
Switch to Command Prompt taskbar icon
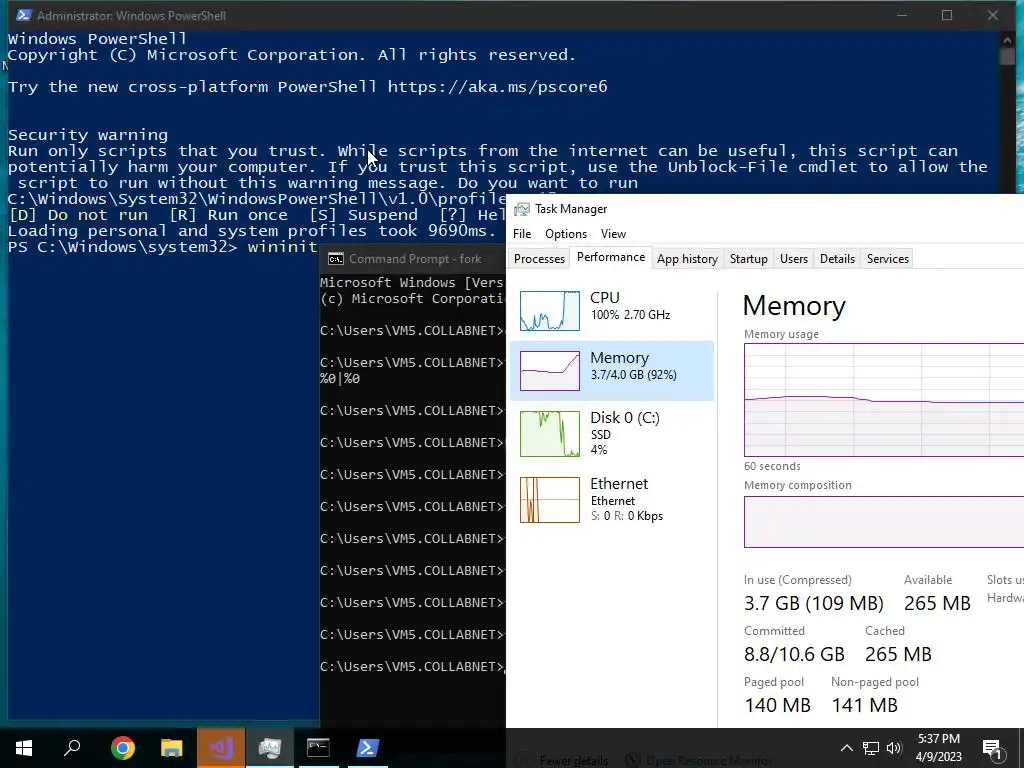point(318,747)
